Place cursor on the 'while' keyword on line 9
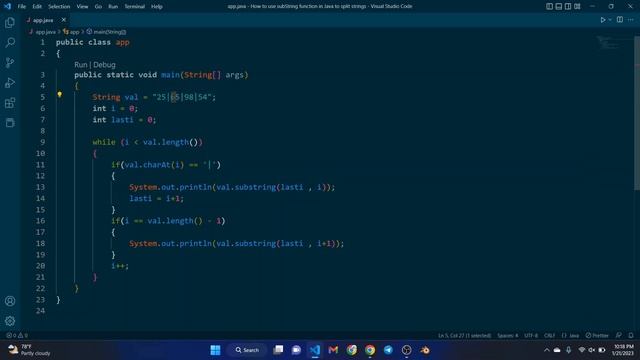The height and width of the screenshot is (360, 640). [x=104, y=142]
